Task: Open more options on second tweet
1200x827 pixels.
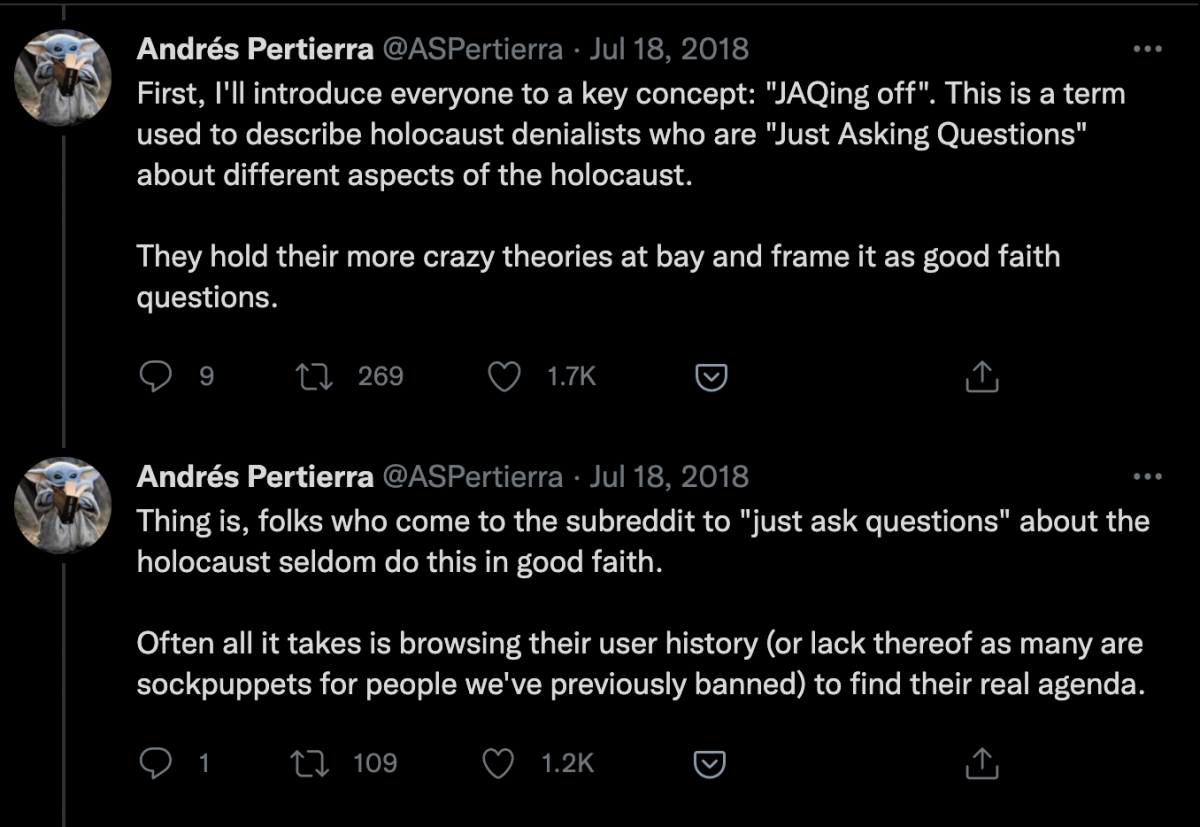Action: point(1146,477)
